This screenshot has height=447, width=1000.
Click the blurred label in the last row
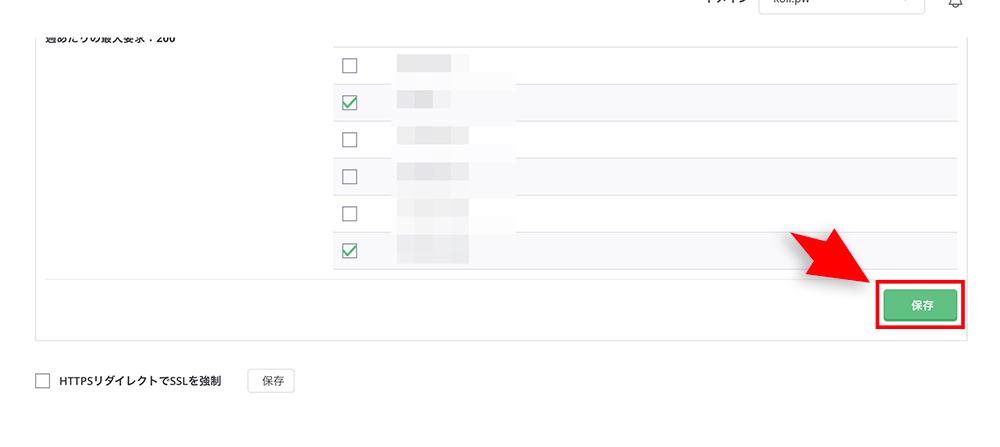click(x=432, y=249)
